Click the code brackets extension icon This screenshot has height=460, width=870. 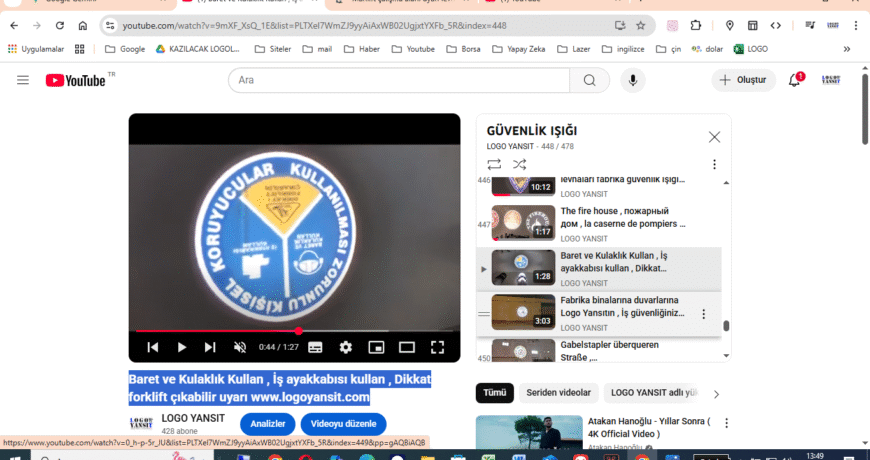tap(776, 26)
